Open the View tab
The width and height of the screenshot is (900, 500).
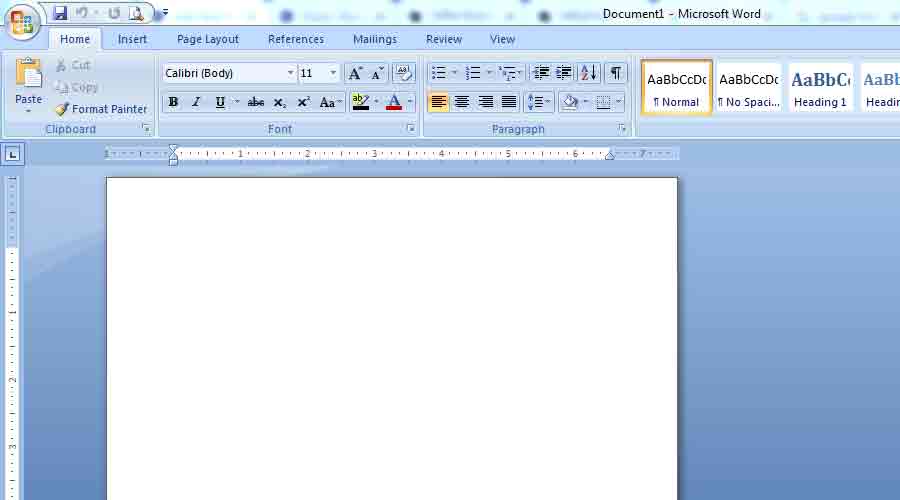[502, 39]
